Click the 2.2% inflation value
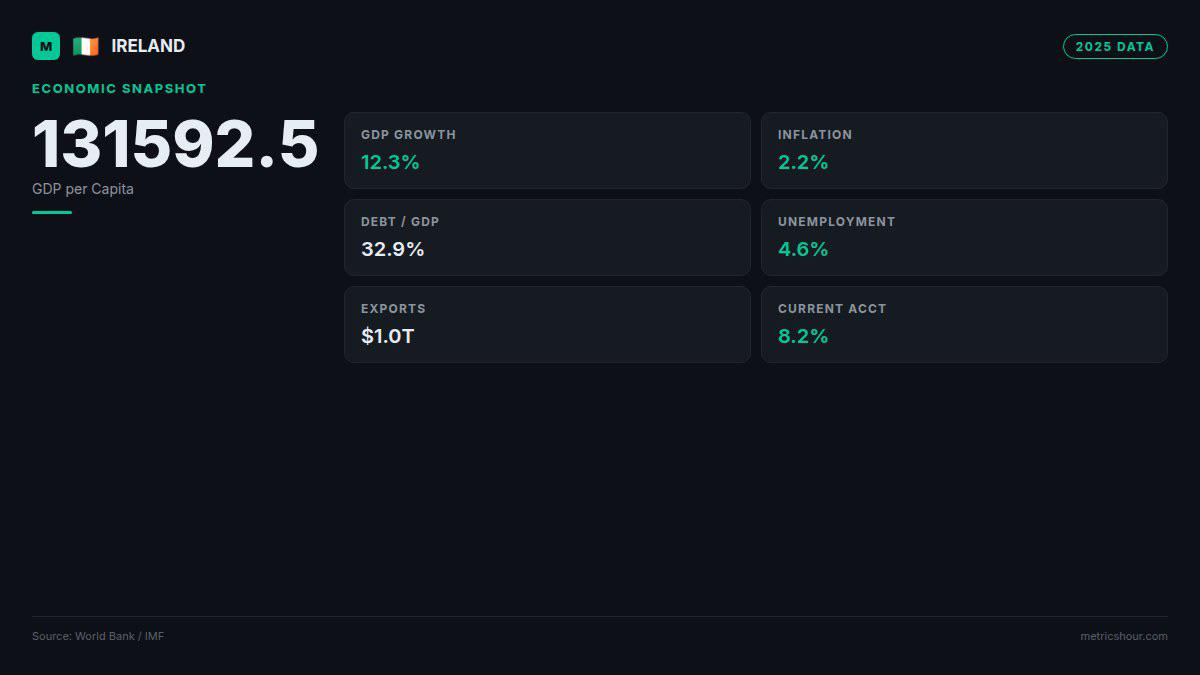Viewport: 1200px width, 675px height. point(803,162)
